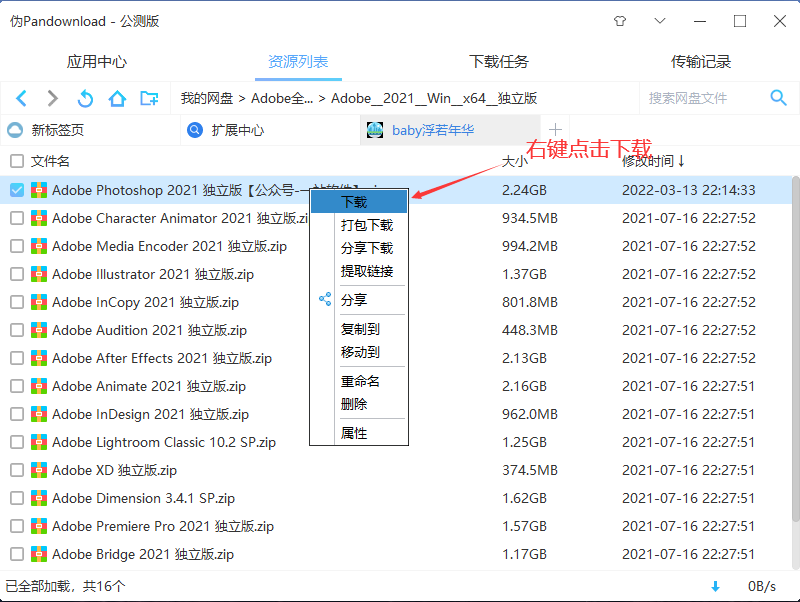The image size is (800, 602).
Task: Select Adobe Lightroom Classic 10.2 SP.zip row
Action: click(396, 442)
